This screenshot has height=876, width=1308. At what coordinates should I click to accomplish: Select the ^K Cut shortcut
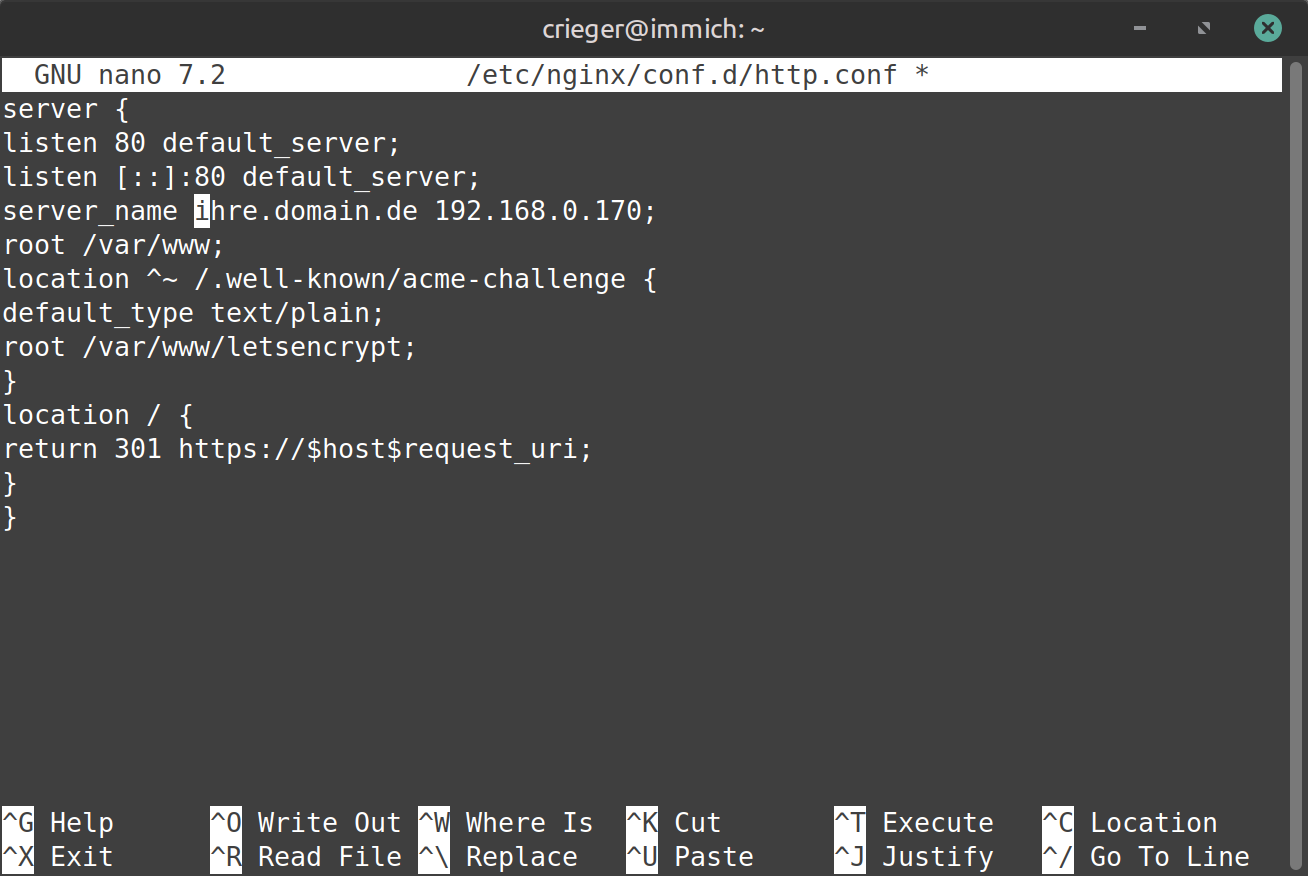[x=674, y=823]
